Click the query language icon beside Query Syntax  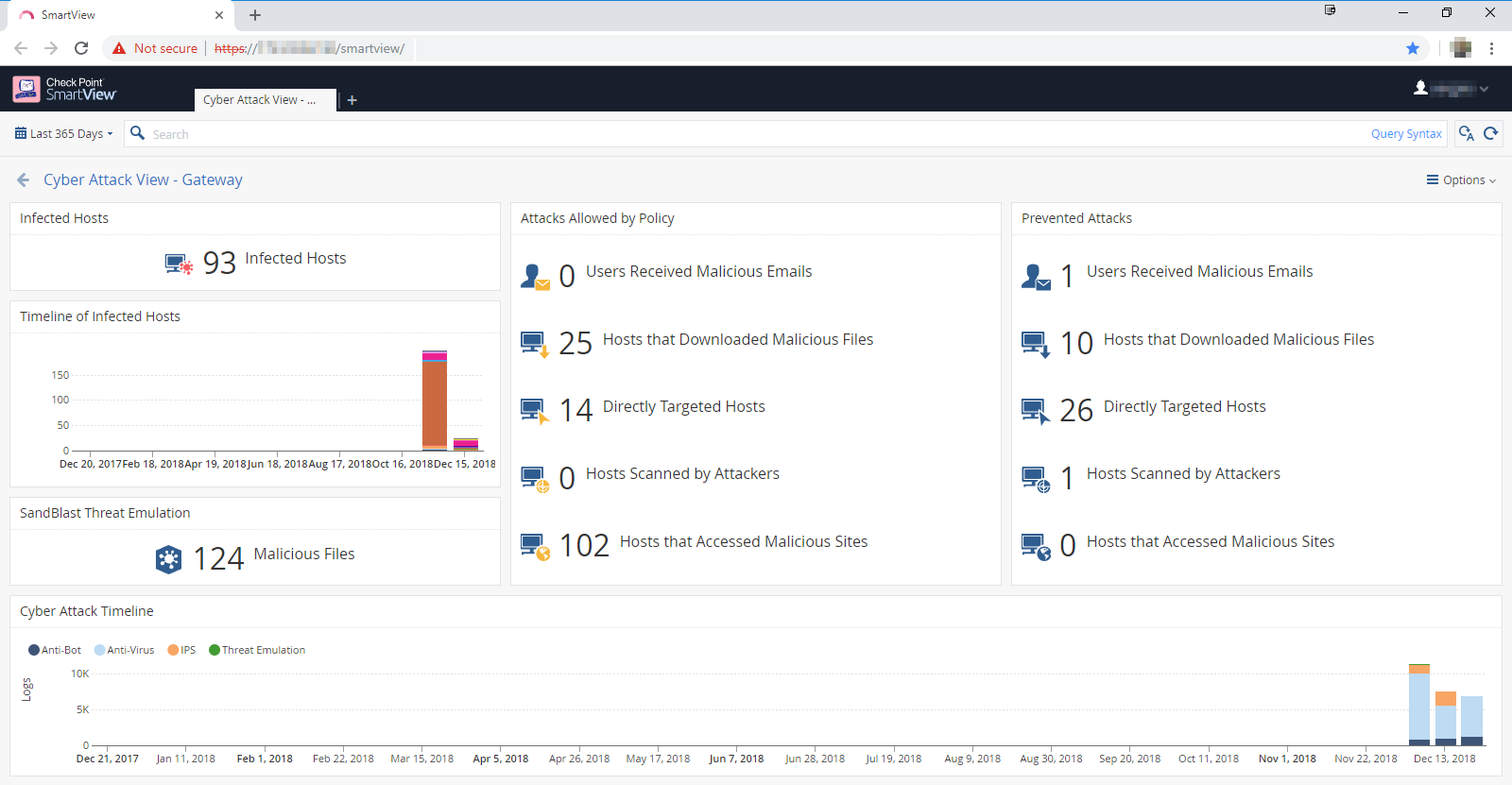pyautogui.click(x=1466, y=133)
